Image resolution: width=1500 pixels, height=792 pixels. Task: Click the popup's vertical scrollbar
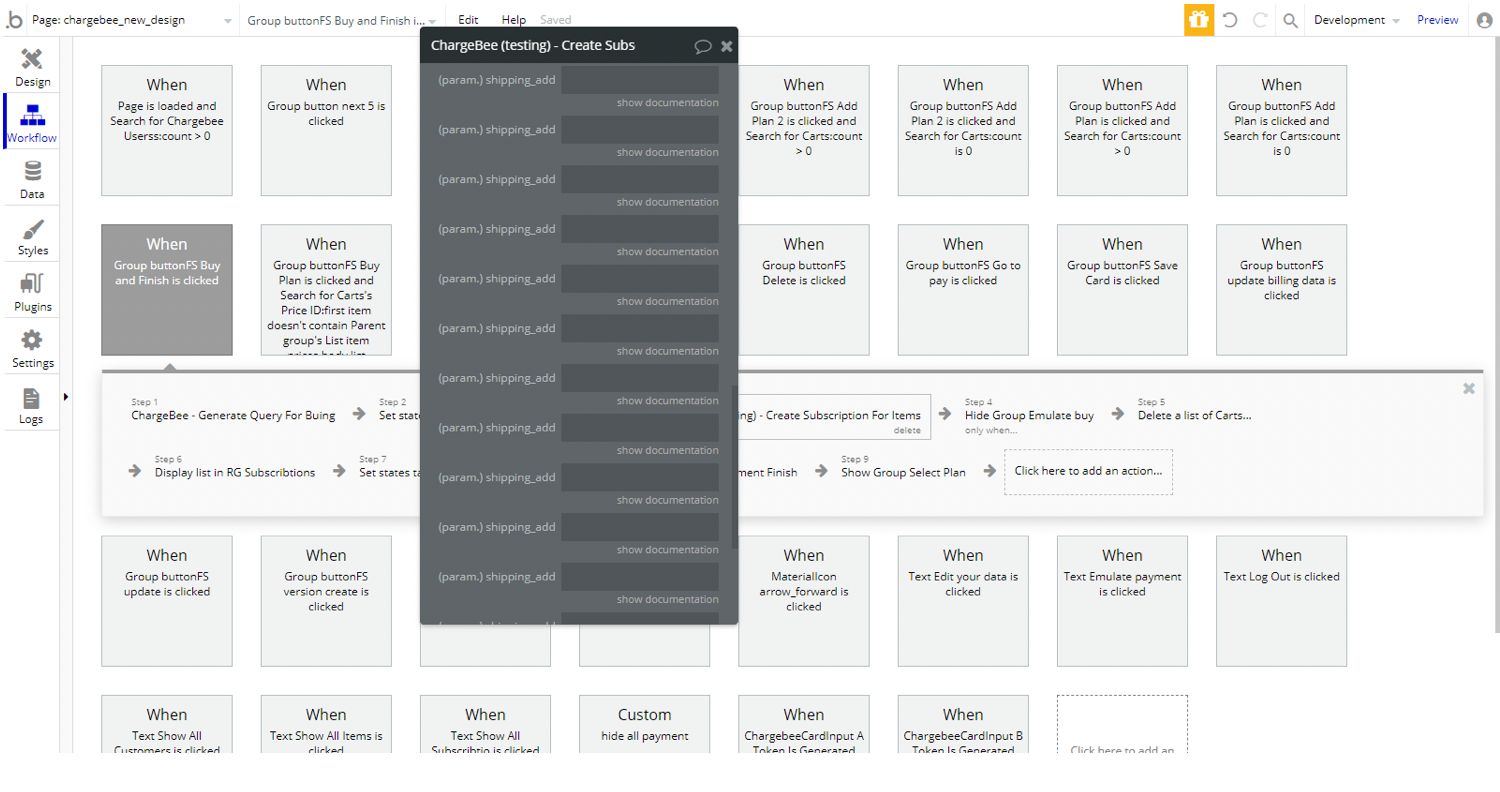[736, 466]
